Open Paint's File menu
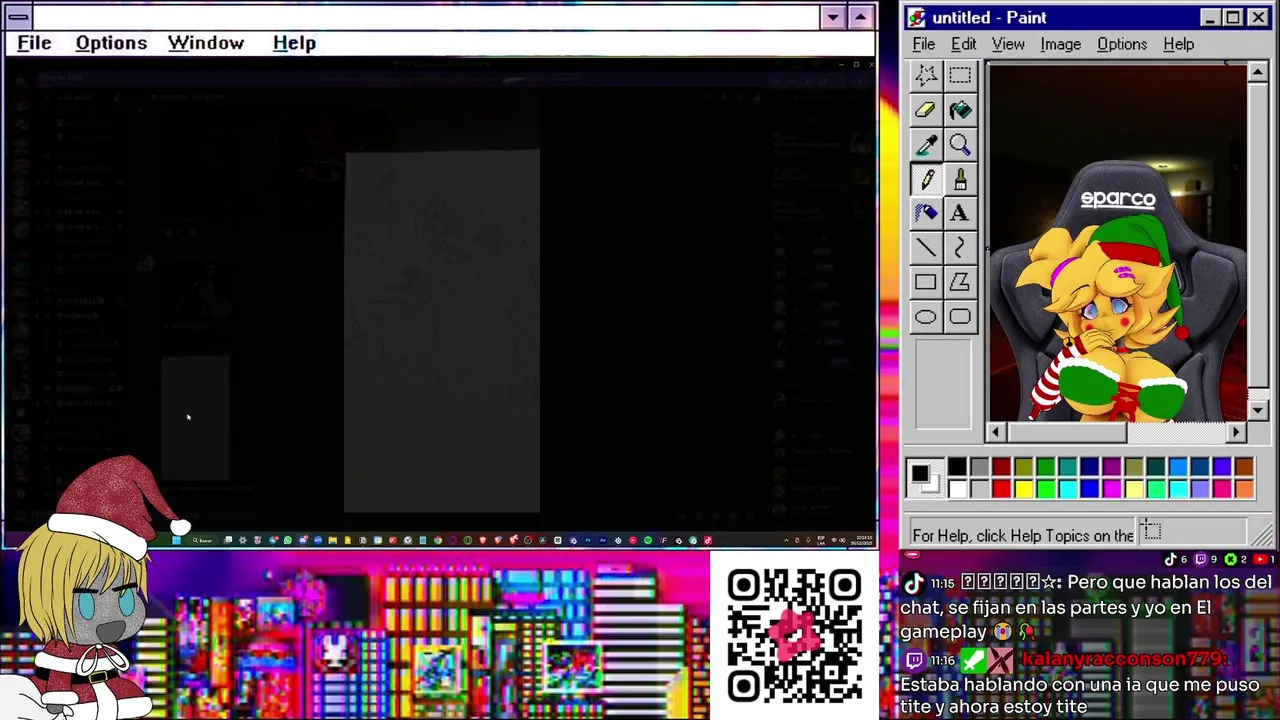The width and height of the screenshot is (1280, 720). [x=924, y=44]
